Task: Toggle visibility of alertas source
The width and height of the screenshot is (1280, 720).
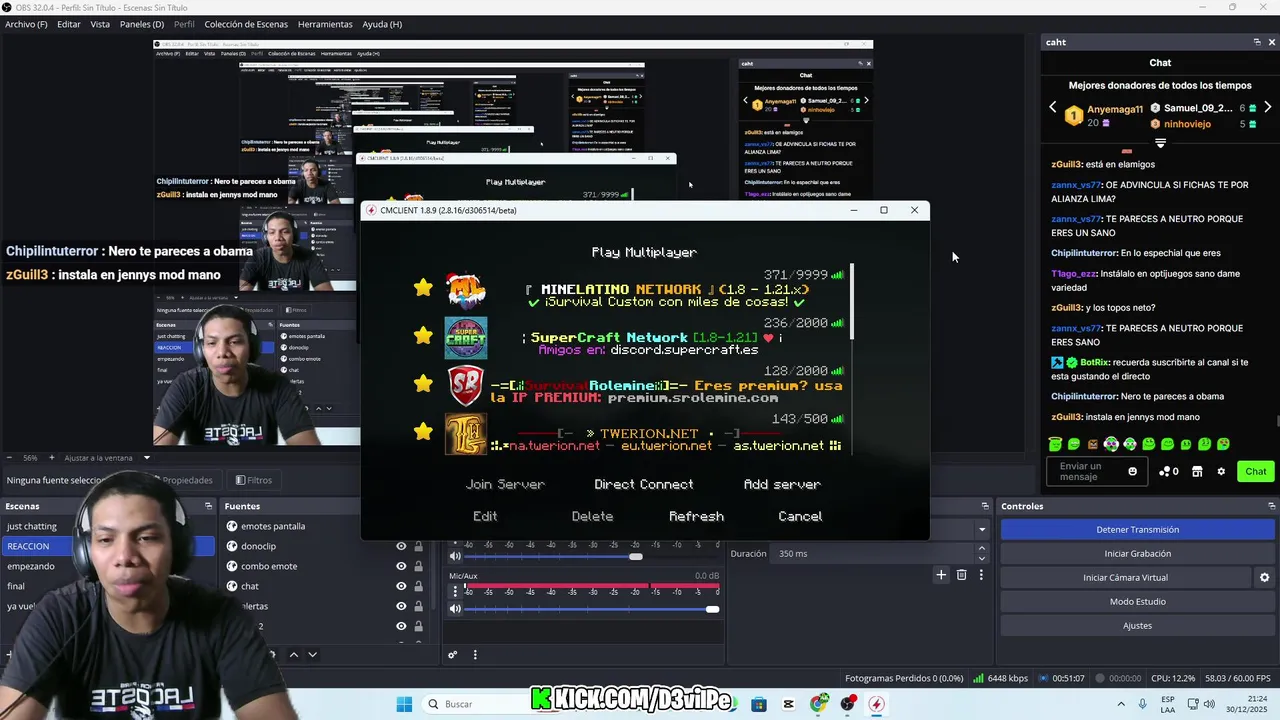Action: (x=401, y=606)
